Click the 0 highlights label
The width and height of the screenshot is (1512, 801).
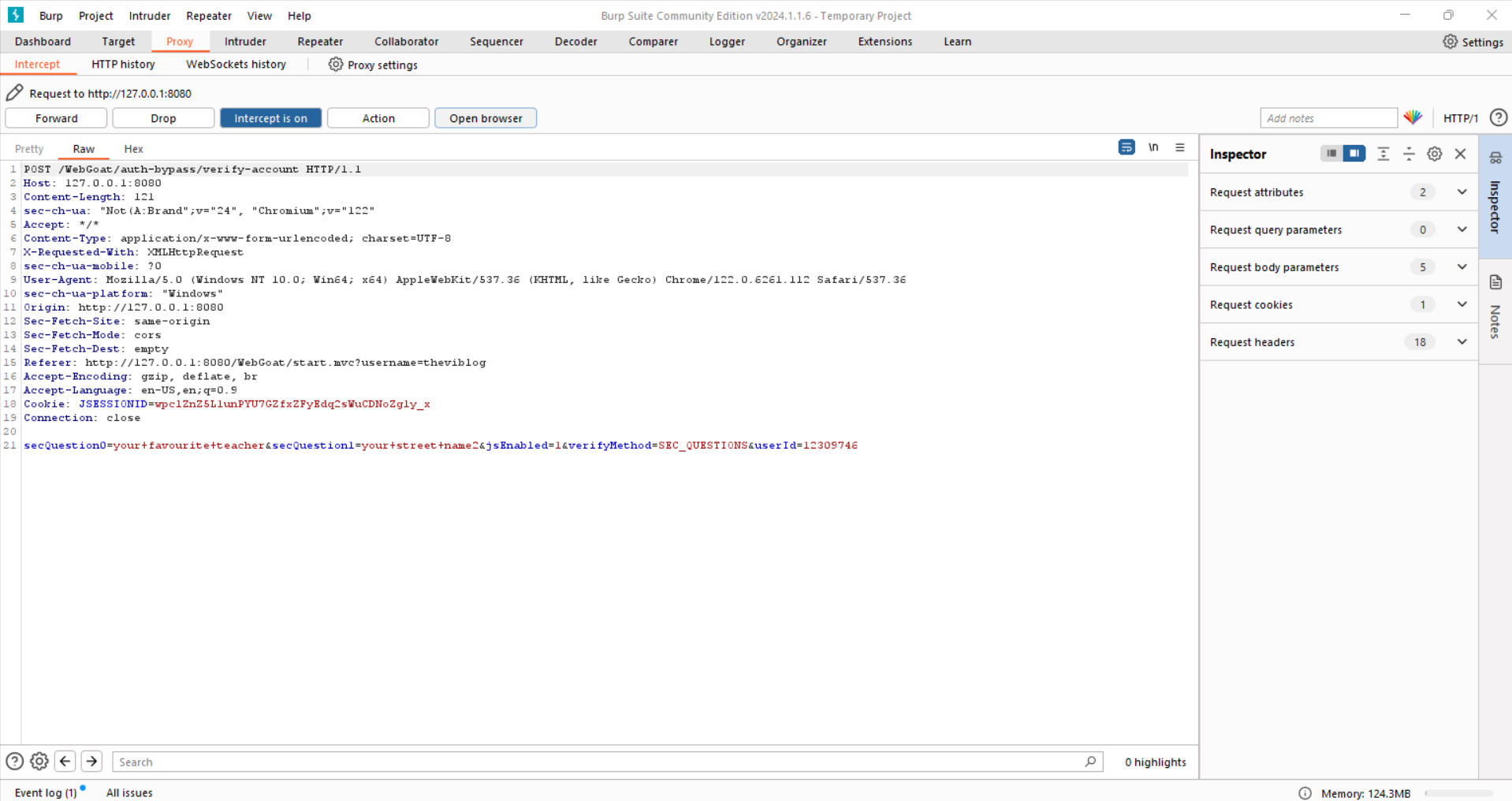pos(1155,762)
